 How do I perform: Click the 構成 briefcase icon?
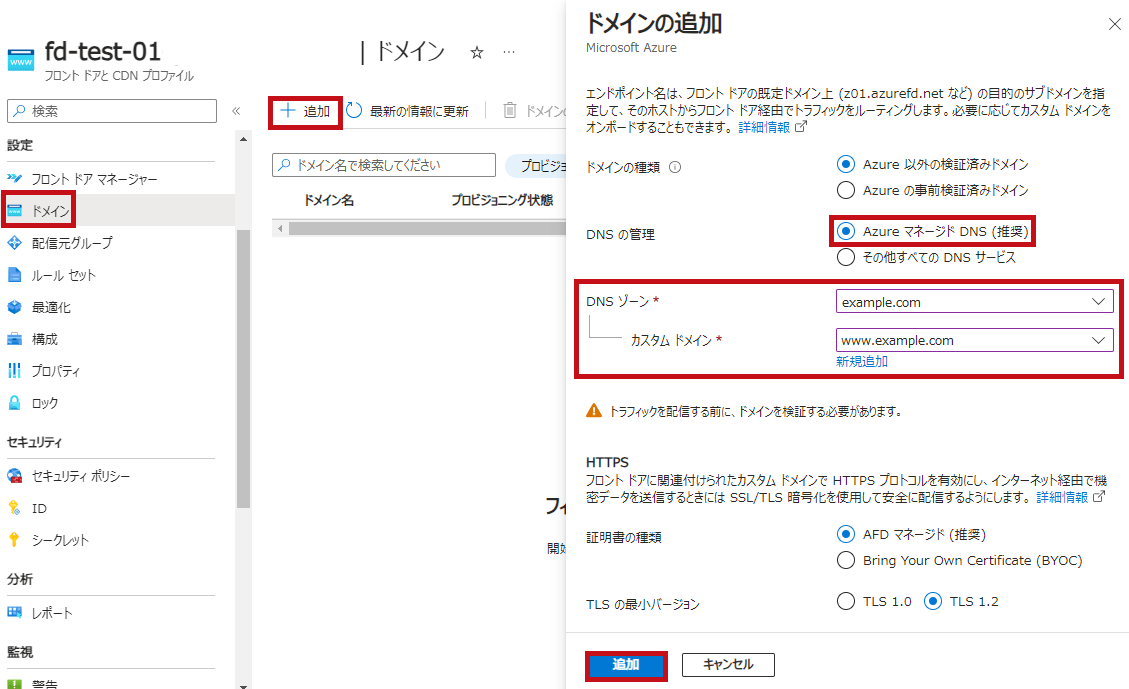tap(14, 338)
